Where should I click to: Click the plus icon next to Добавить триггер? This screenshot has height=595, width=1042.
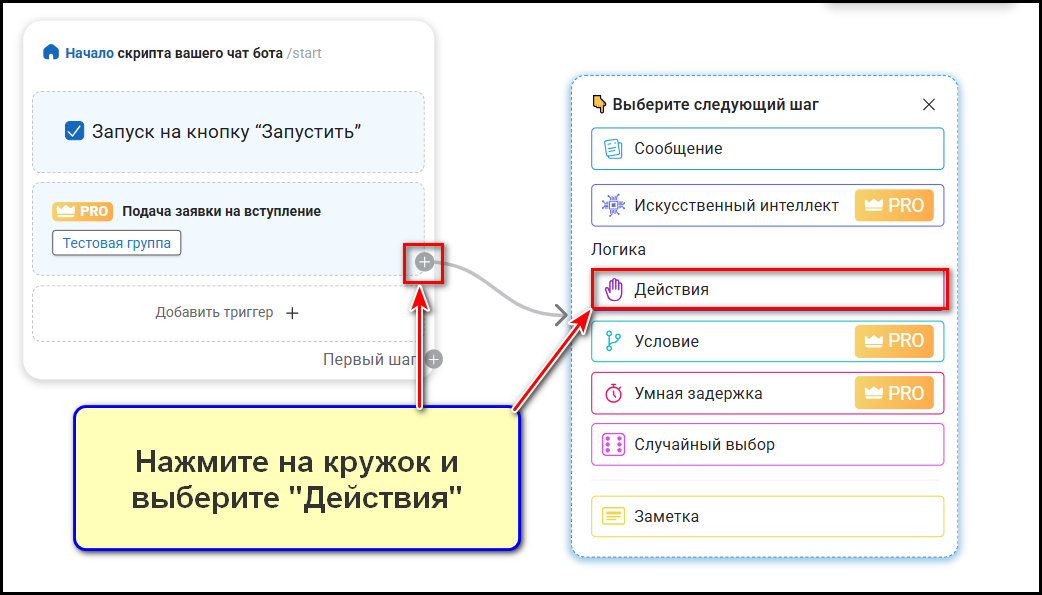[x=292, y=313]
